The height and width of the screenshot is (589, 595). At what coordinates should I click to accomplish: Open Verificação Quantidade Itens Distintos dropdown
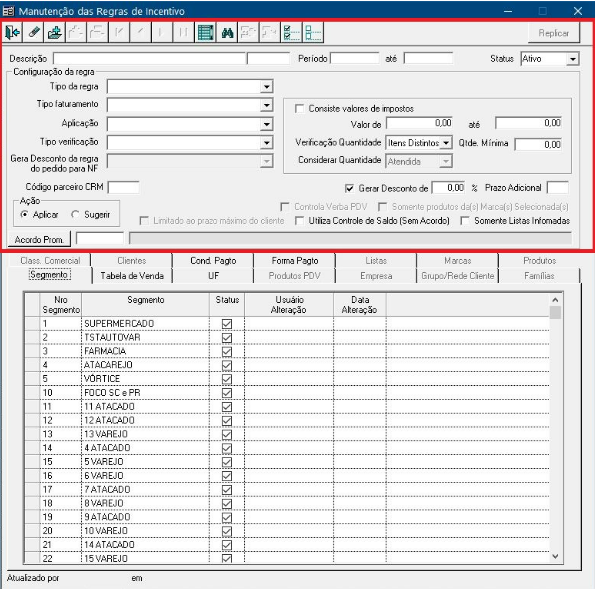pyautogui.click(x=446, y=143)
